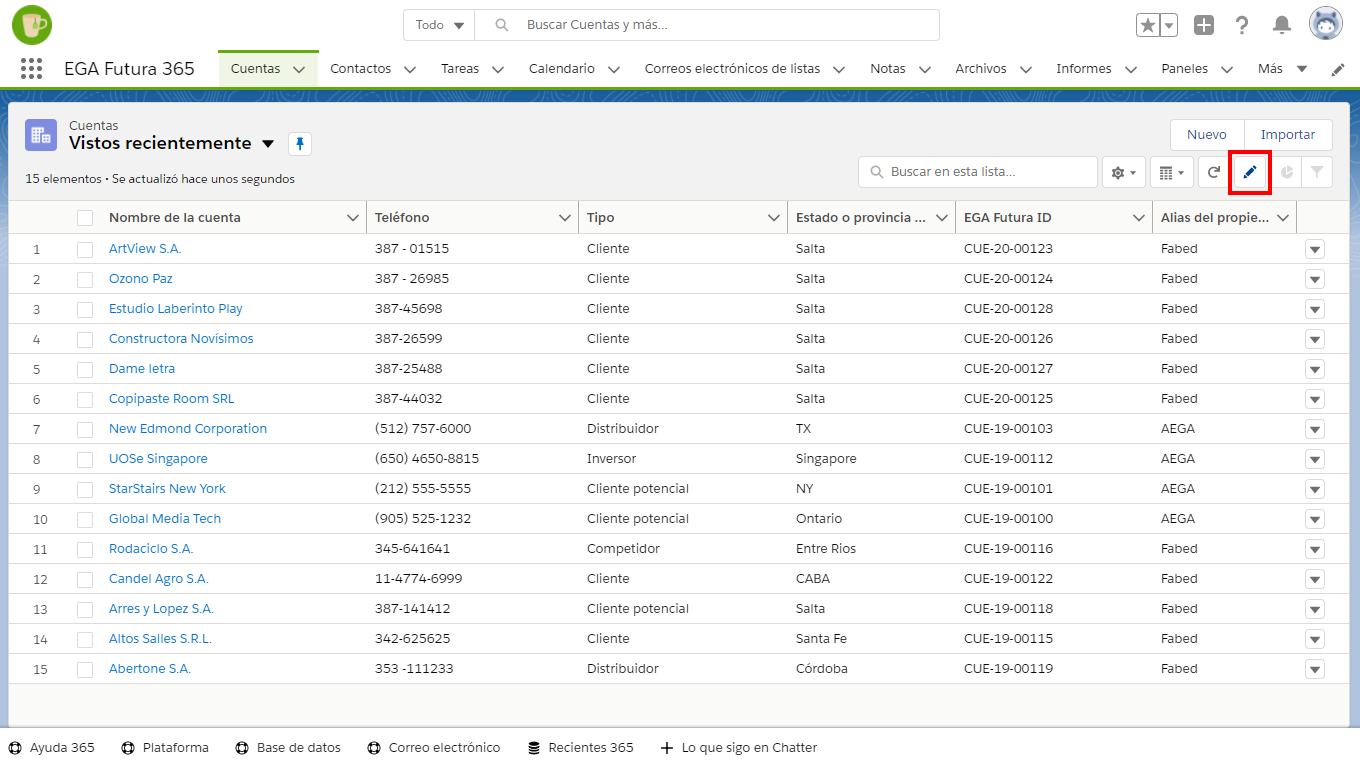Click the notifications bell icon

click(x=1281, y=25)
